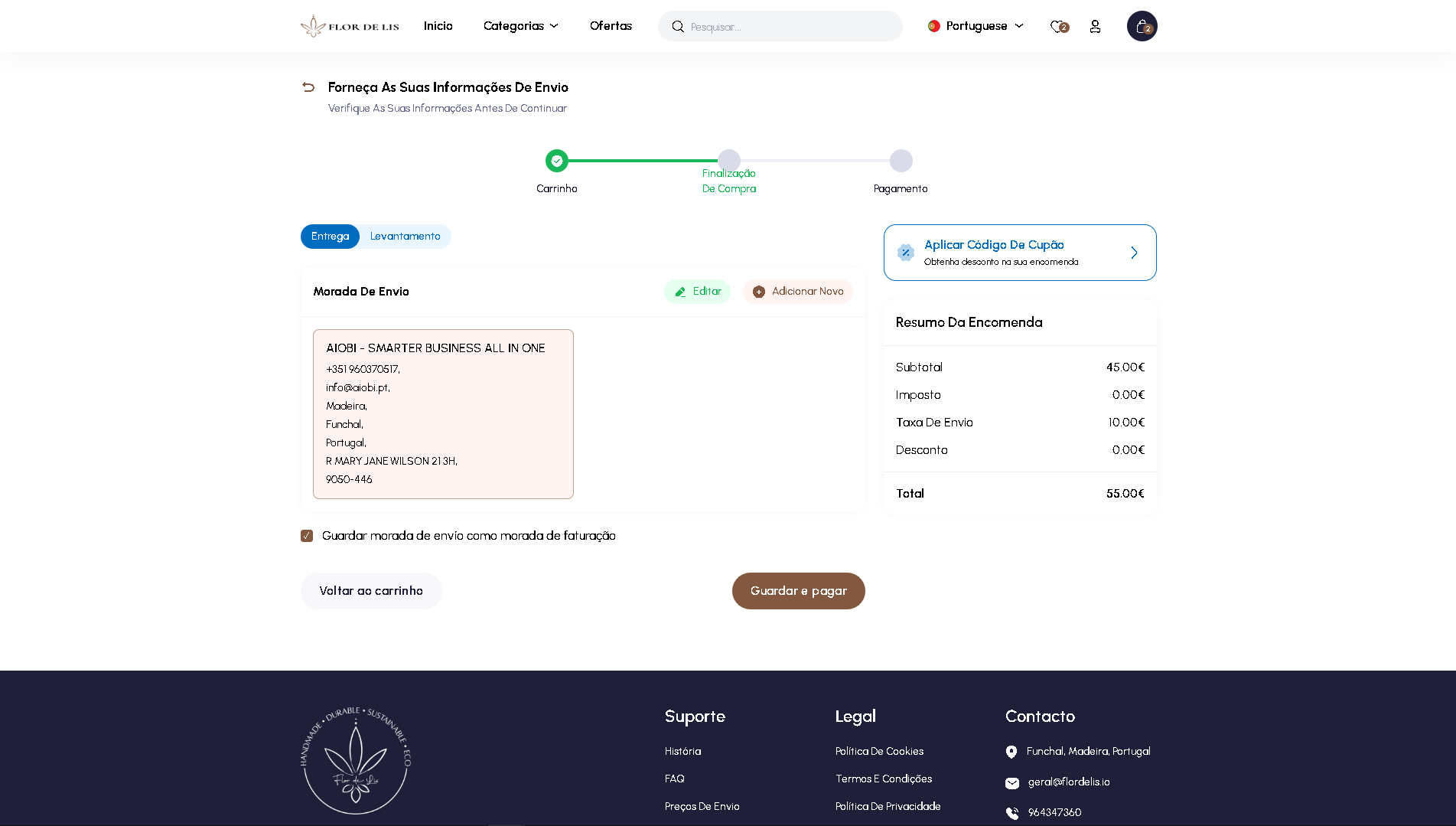
Task: Click the Guardar e pagar button
Action: tap(798, 591)
